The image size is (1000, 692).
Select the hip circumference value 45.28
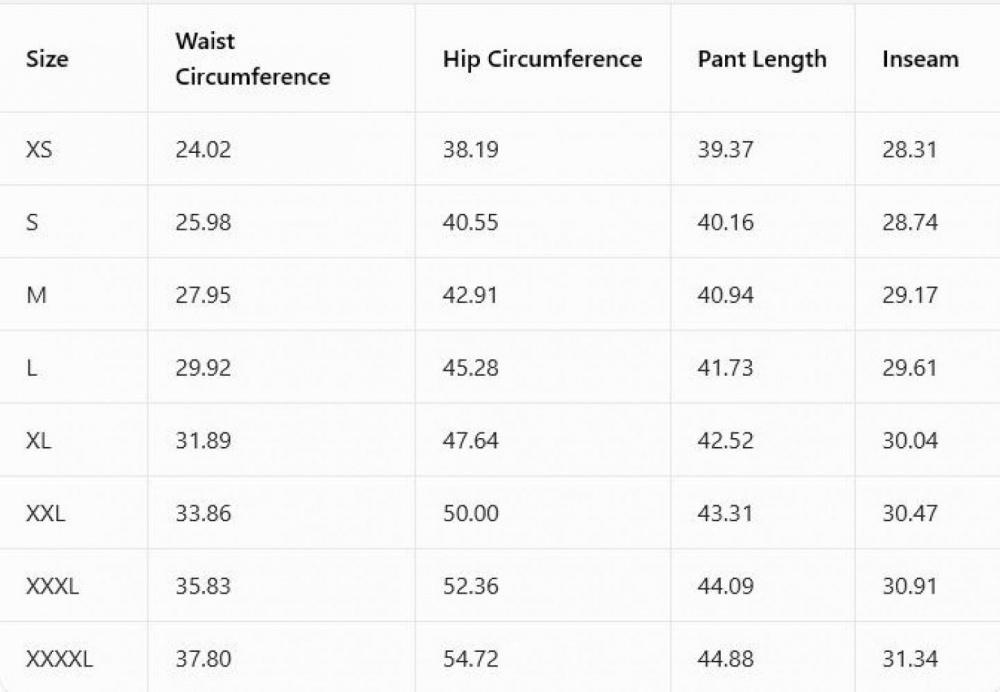[x=470, y=368]
